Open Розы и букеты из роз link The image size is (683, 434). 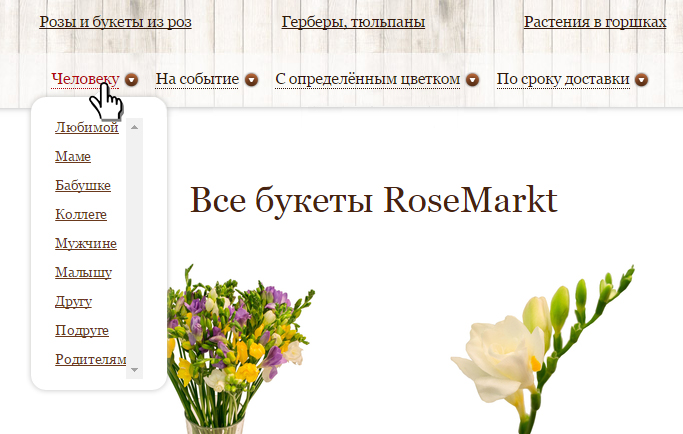click(x=115, y=22)
